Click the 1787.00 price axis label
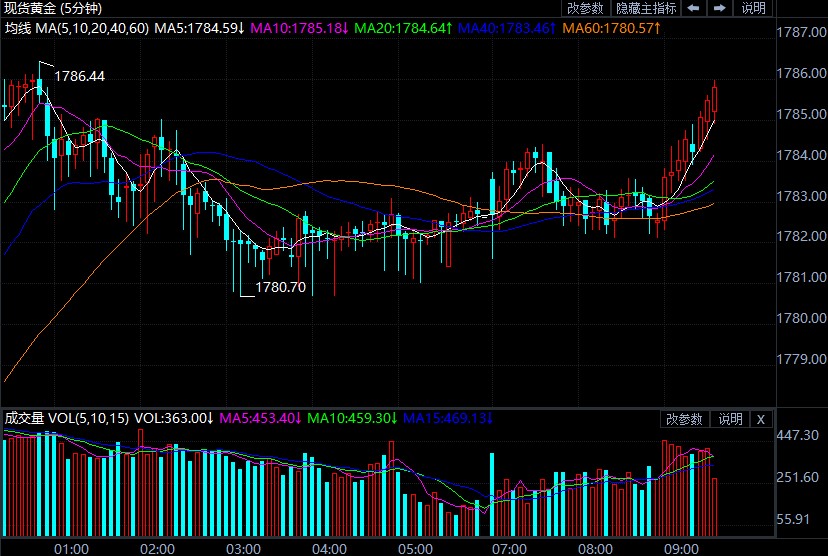The height and width of the screenshot is (556, 828). tap(801, 32)
